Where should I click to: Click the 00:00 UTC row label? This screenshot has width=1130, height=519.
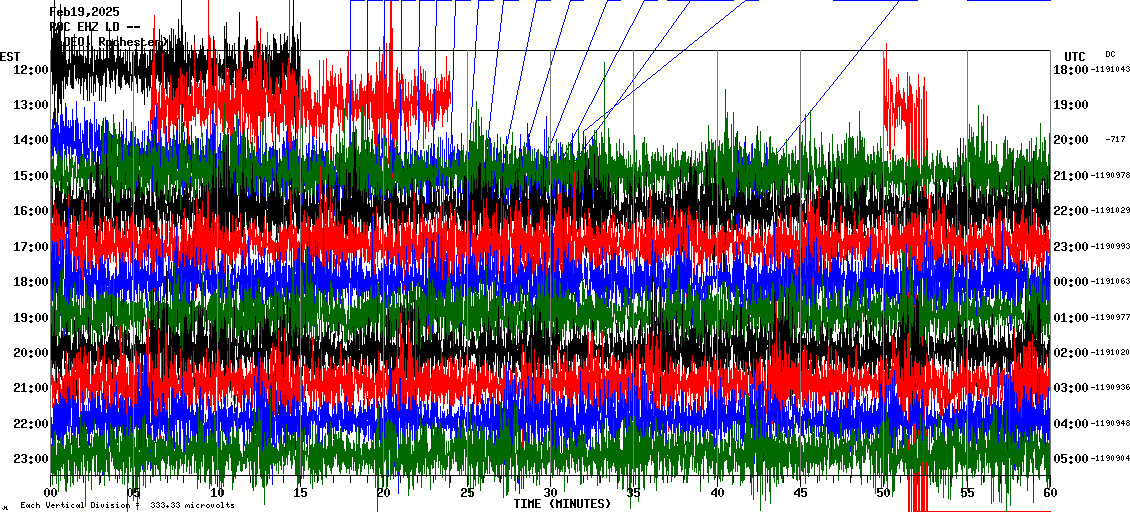1070,282
